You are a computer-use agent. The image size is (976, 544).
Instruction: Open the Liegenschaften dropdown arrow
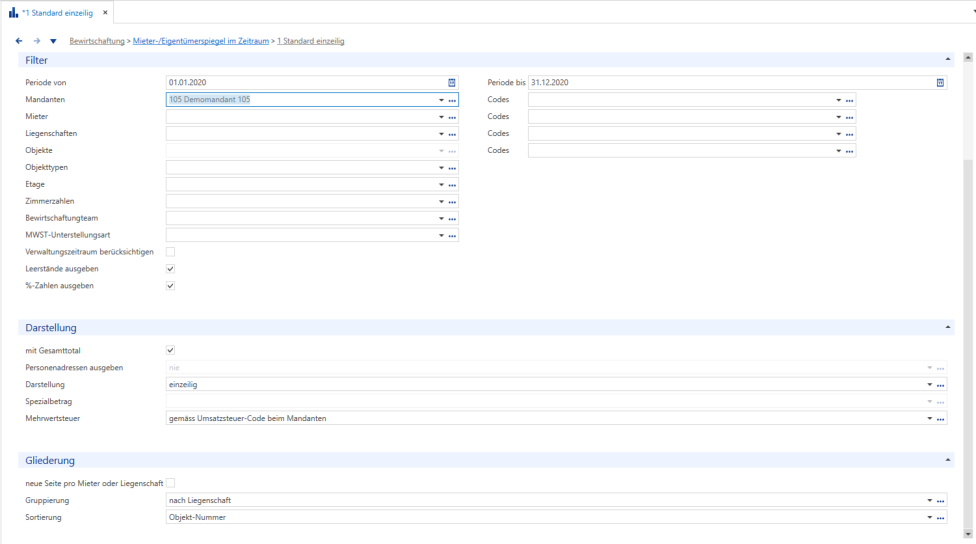(x=441, y=134)
